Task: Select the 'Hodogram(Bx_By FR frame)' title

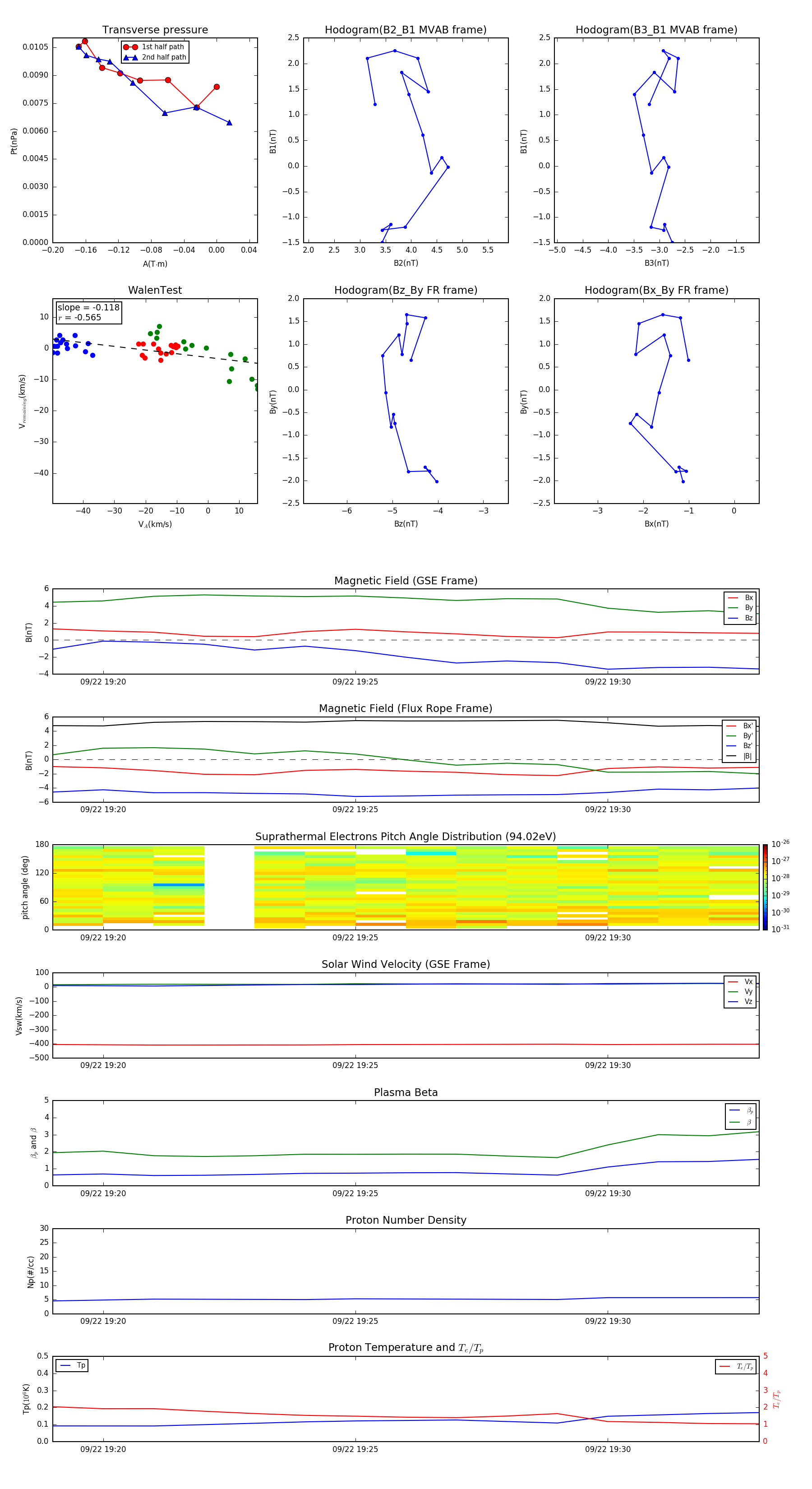Action: (x=656, y=290)
